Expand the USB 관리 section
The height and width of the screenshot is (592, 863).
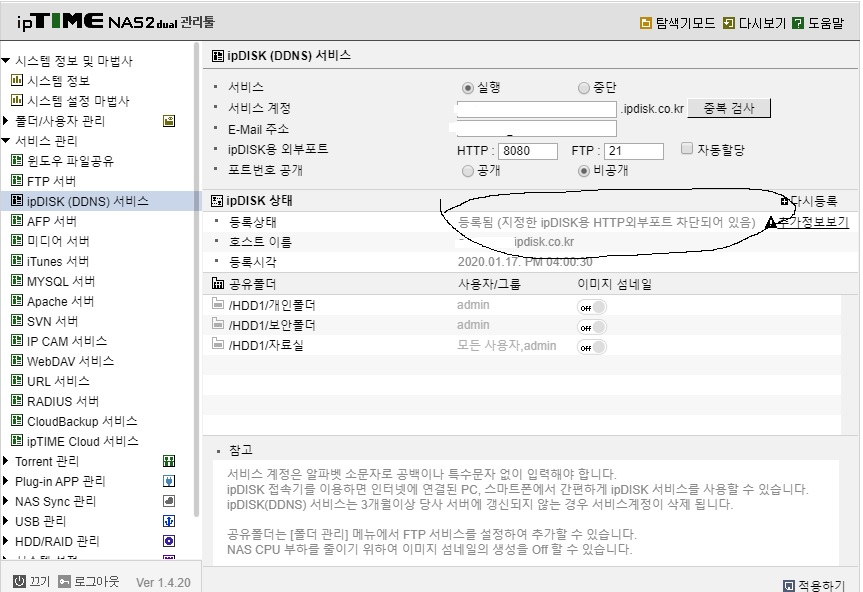[6, 521]
